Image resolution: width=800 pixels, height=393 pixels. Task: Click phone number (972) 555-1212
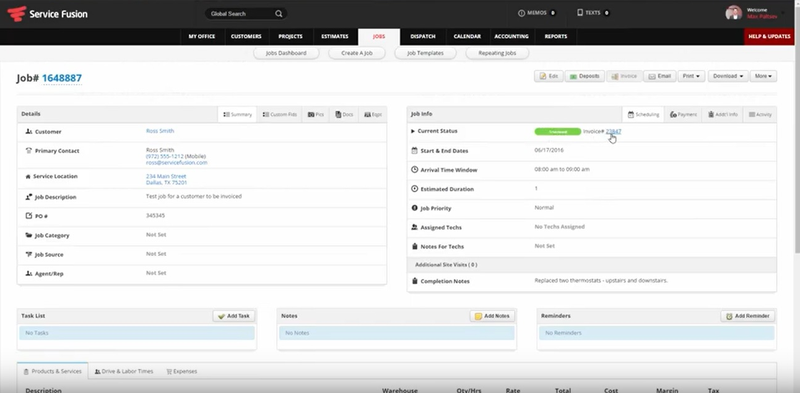pos(164,157)
